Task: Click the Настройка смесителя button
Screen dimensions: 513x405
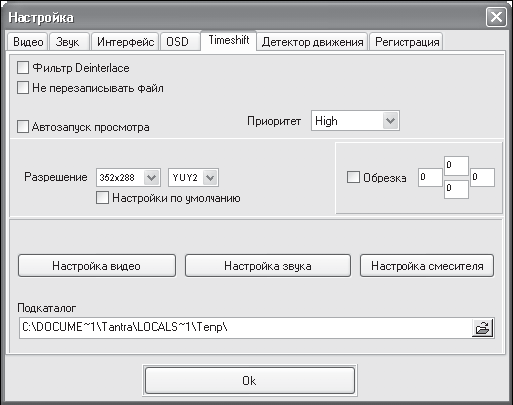Action: point(427,266)
